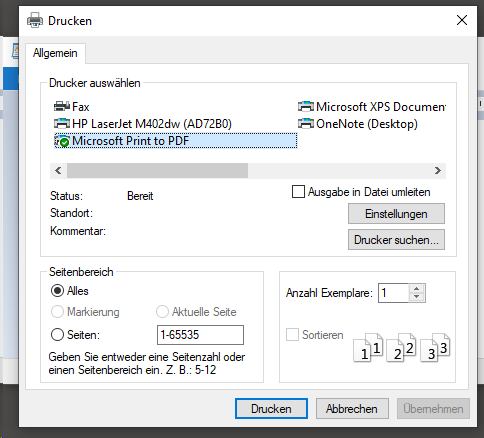Click Drucker suchen... button
This screenshot has width=484, height=438.
(x=396, y=240)
